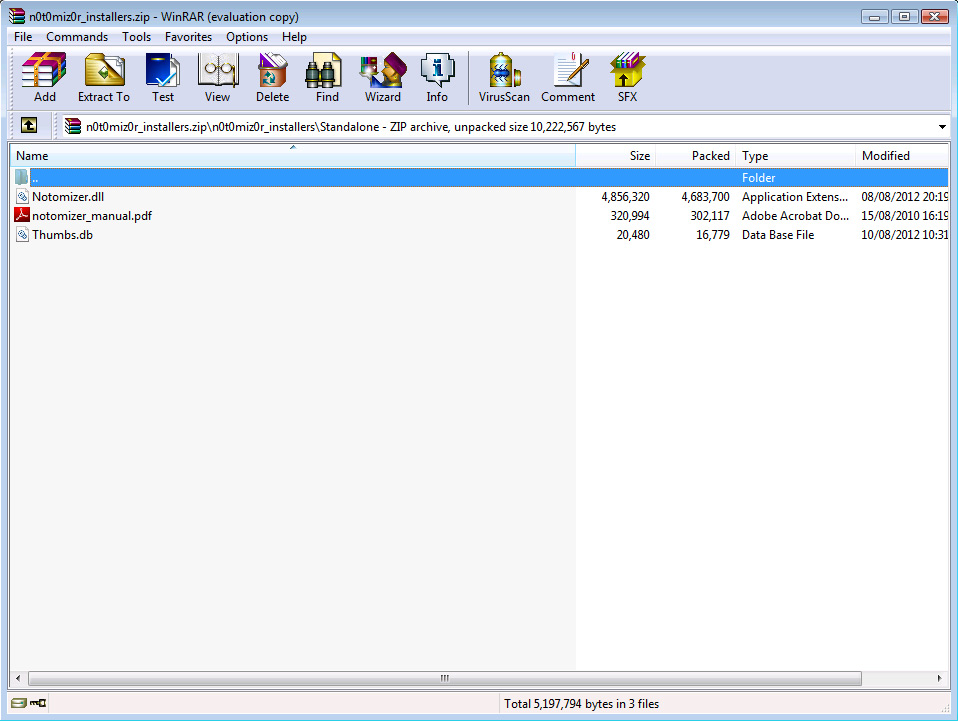Select the Thumbs.db file name
The width and height of the screenshot is (958, 721).
pos(62,235)
